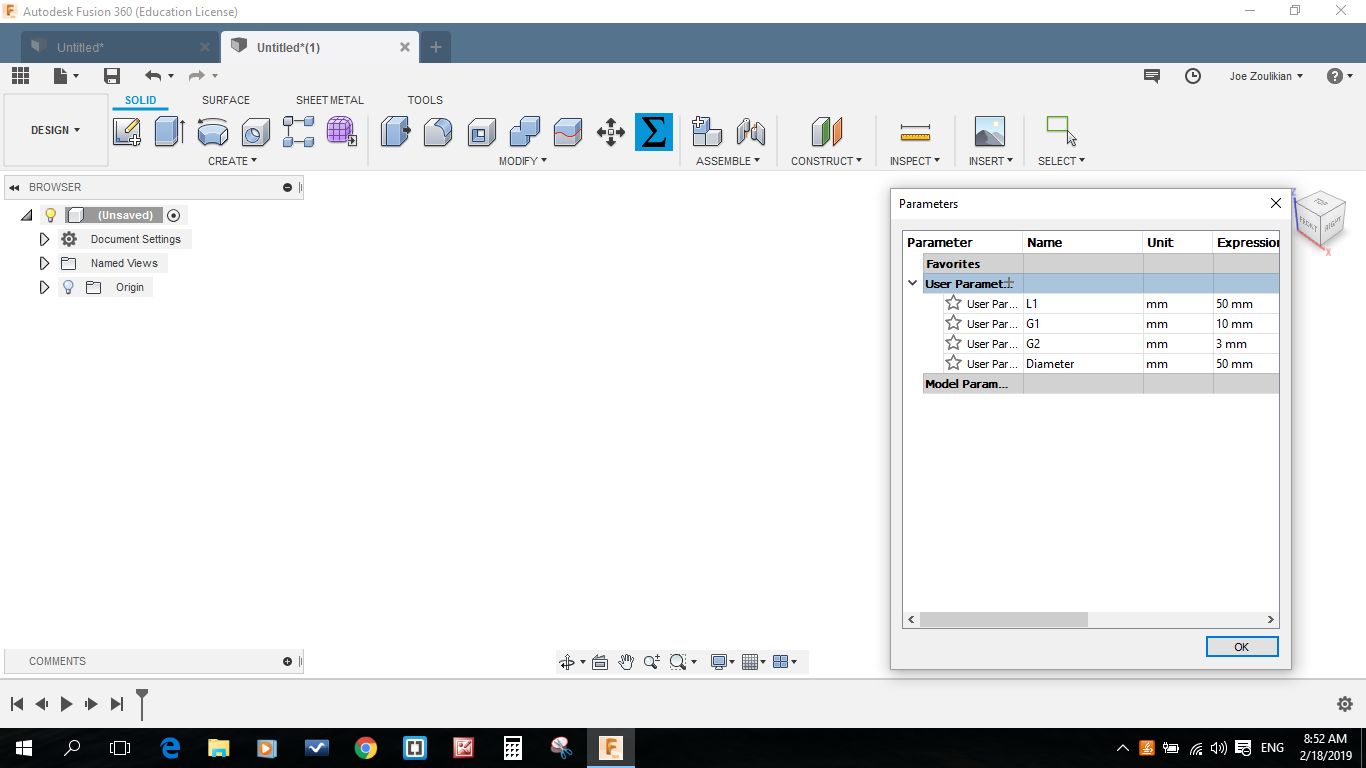Switch to the SURFACE tab
Screen dimensions: 1366x768
tap(226, 100)
